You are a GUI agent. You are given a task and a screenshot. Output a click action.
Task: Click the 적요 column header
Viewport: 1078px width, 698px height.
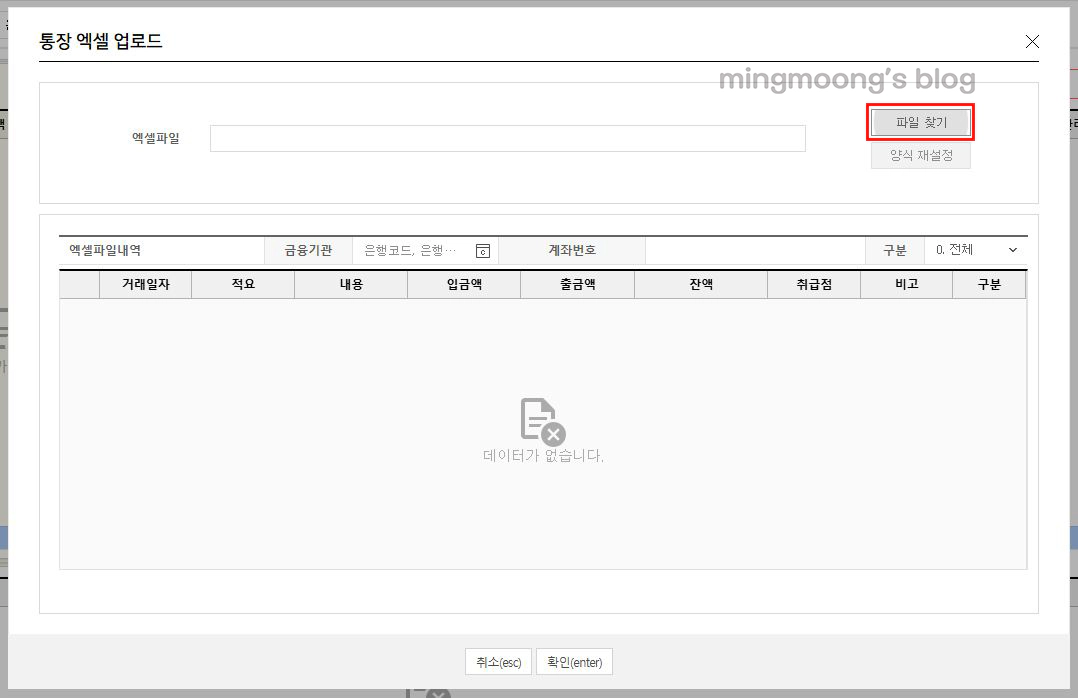click(242, 284)
